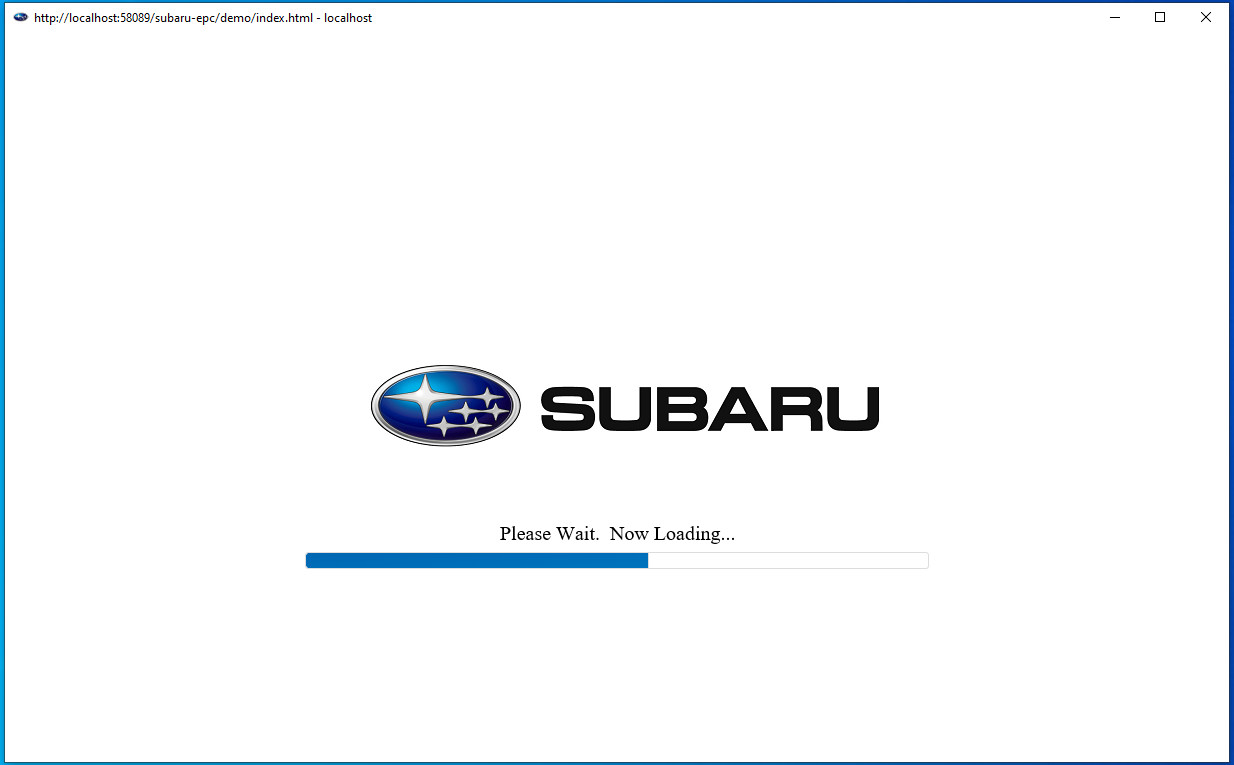Close the localhost browser window

pyautogui.click(x=1205, y=17)
